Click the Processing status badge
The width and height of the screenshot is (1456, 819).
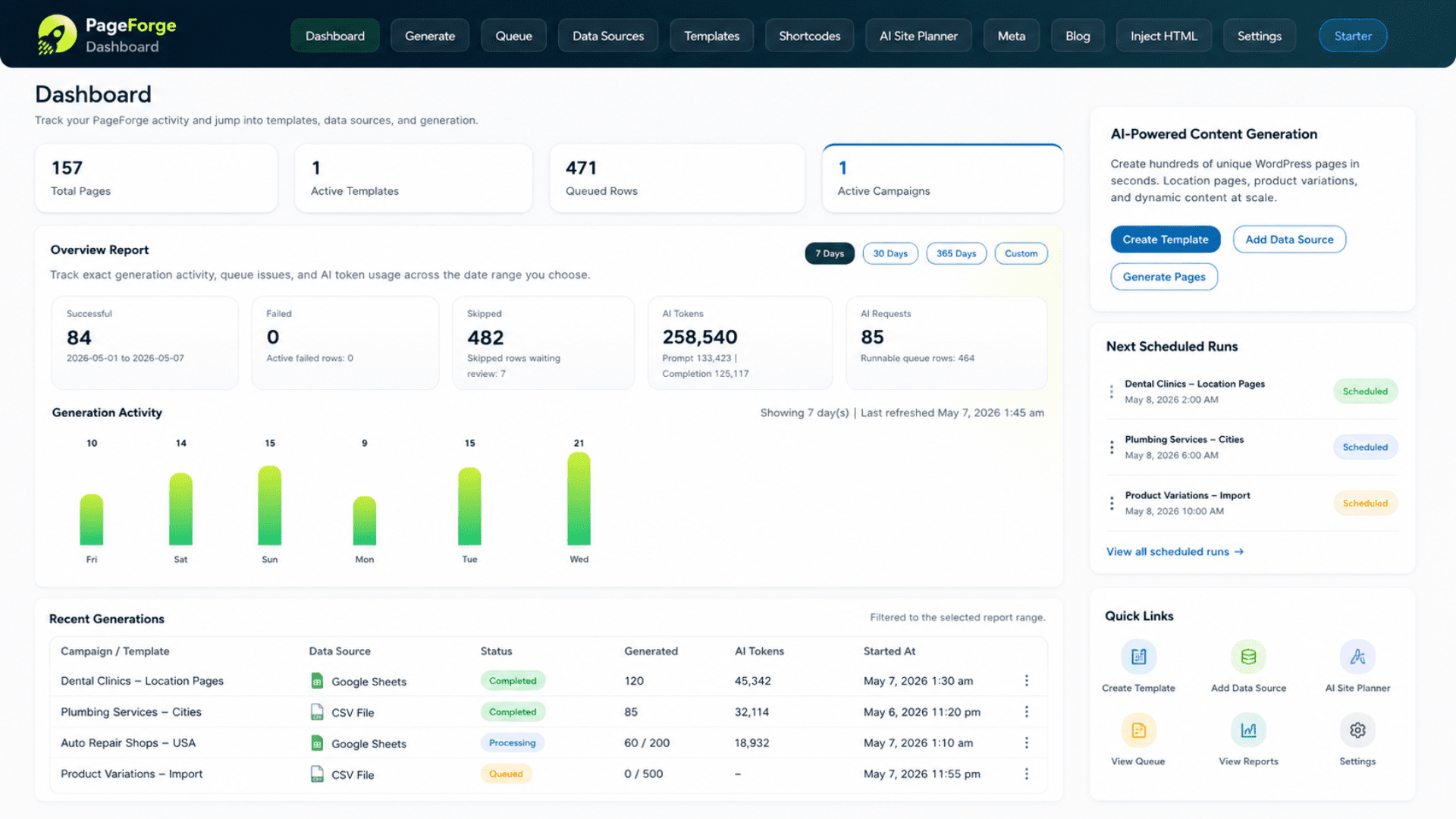coord(512,743)
